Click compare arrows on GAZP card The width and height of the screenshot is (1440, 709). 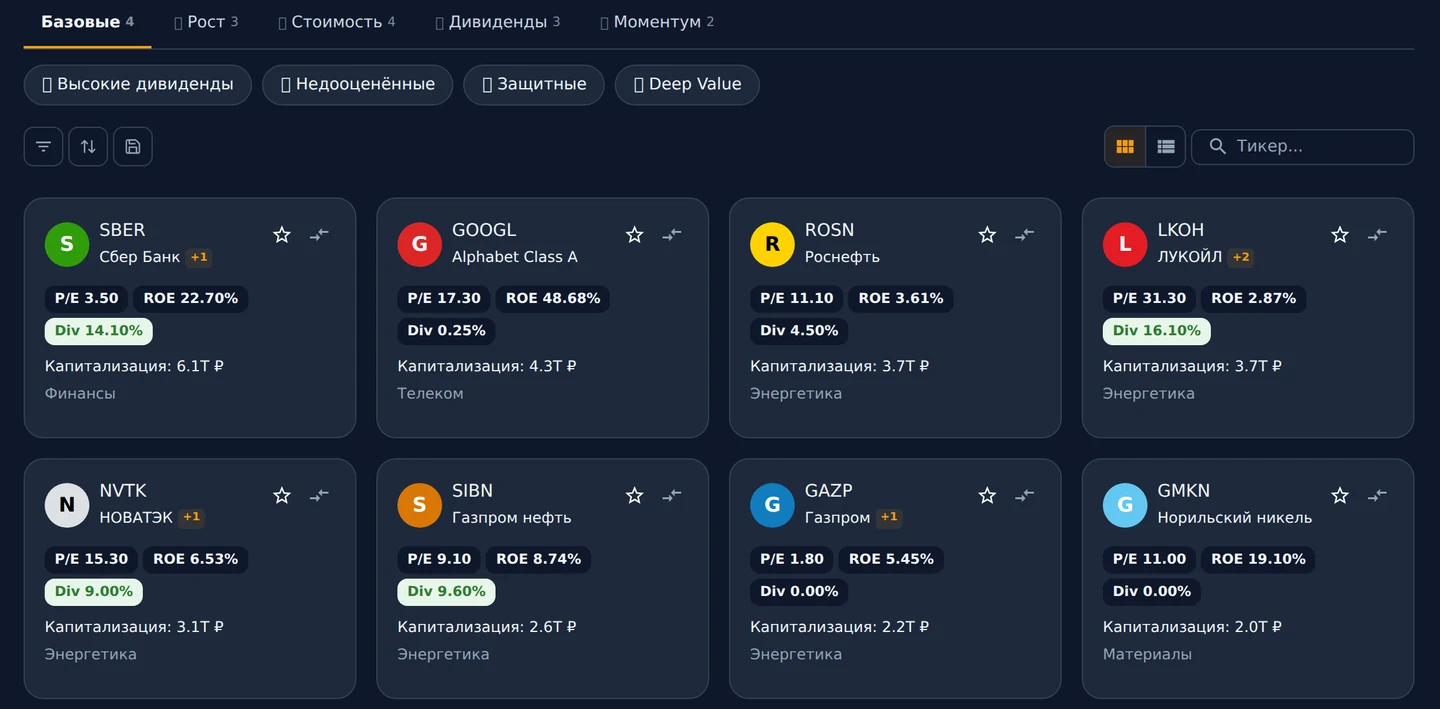1025,496
